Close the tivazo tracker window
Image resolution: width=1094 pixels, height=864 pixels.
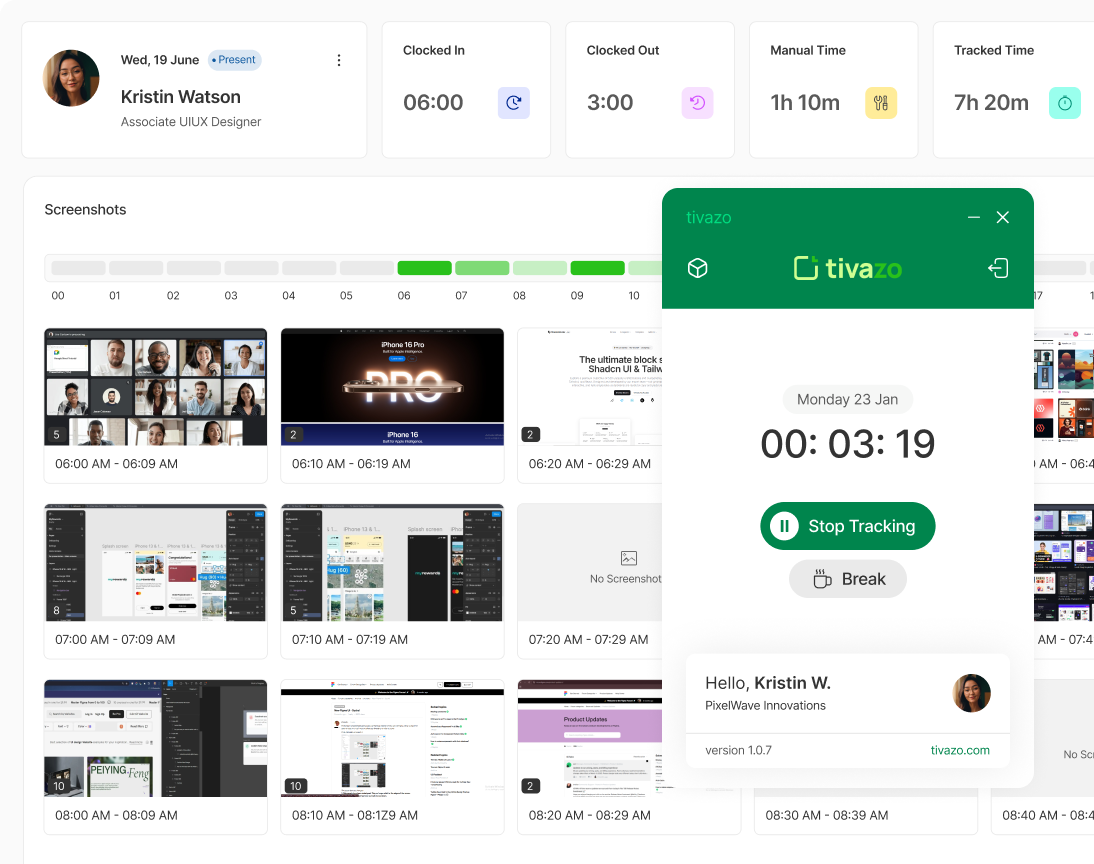1003,218
